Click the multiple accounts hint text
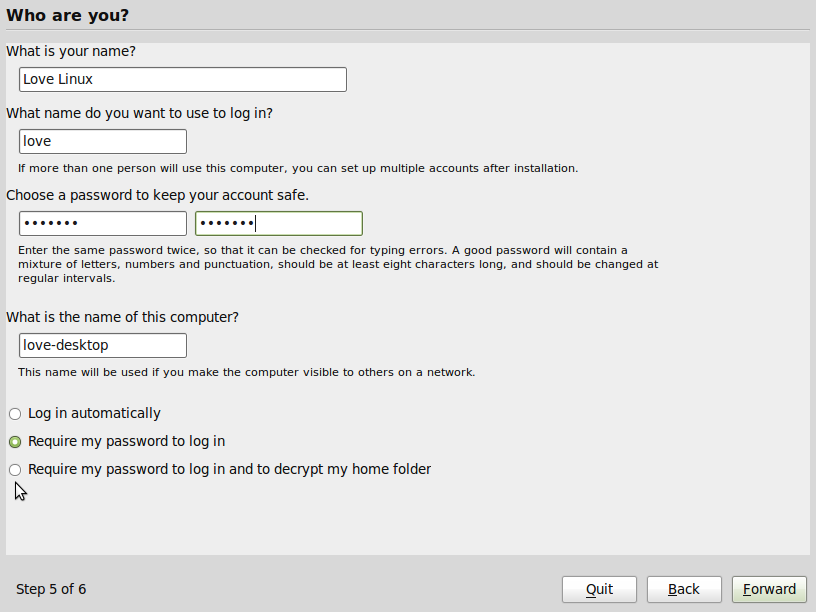This screenshot has width=816, height=612. 298,168
